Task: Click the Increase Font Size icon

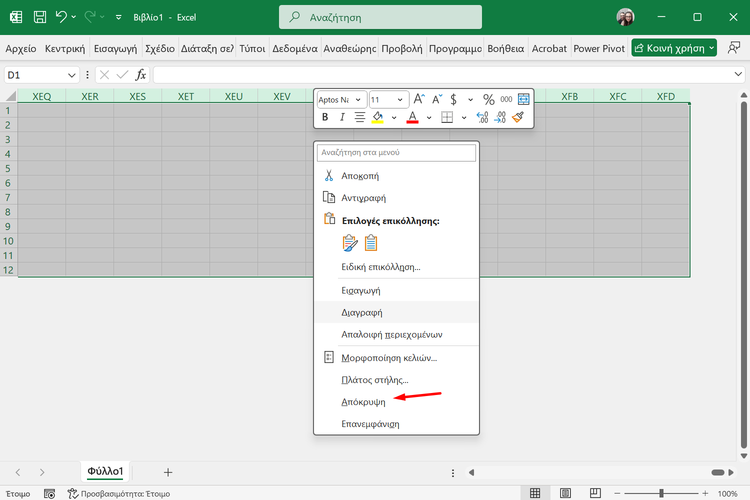Action: click(x=420, y=99)
